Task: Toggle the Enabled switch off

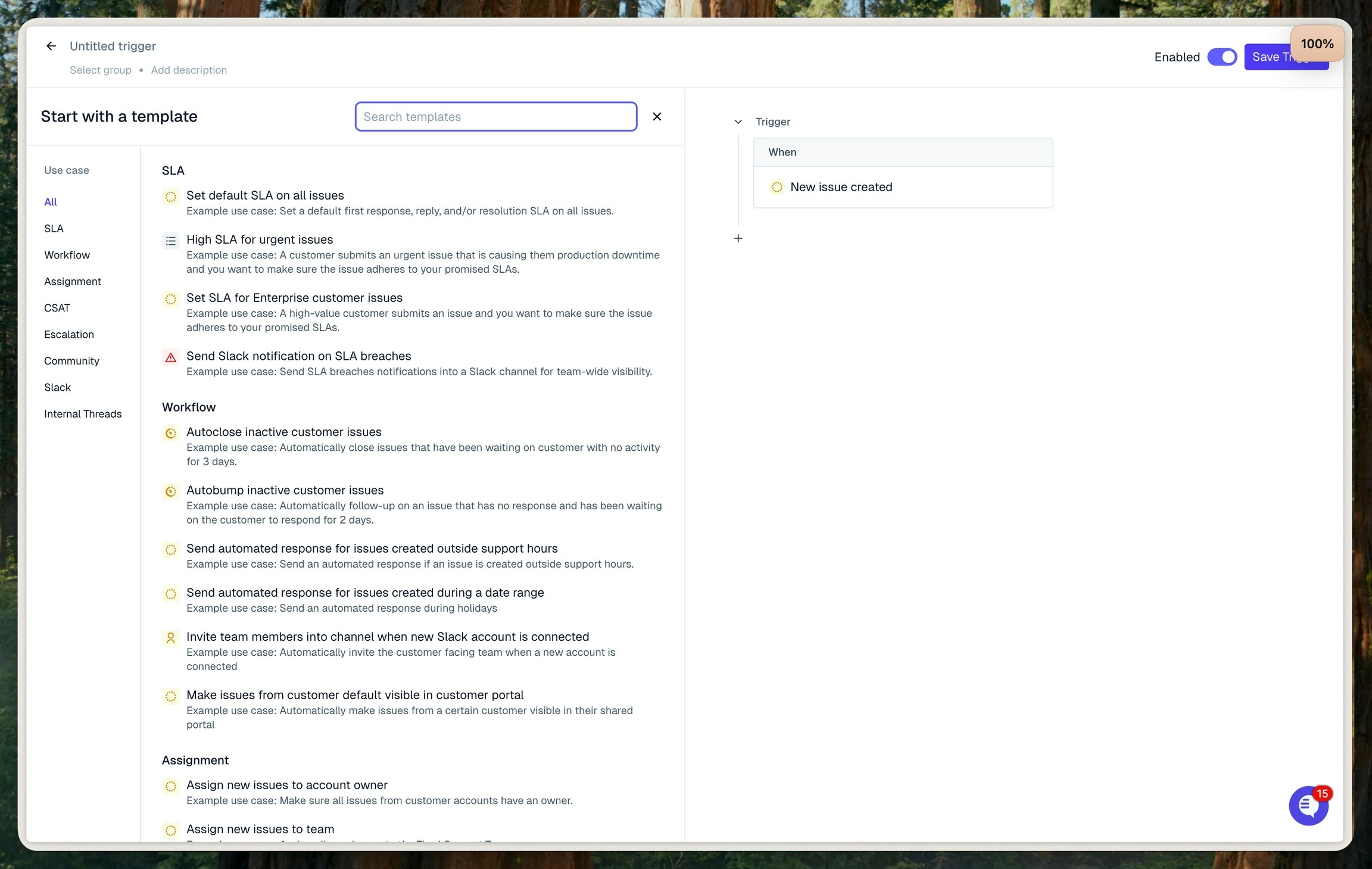Action: tap(1221, 57)
